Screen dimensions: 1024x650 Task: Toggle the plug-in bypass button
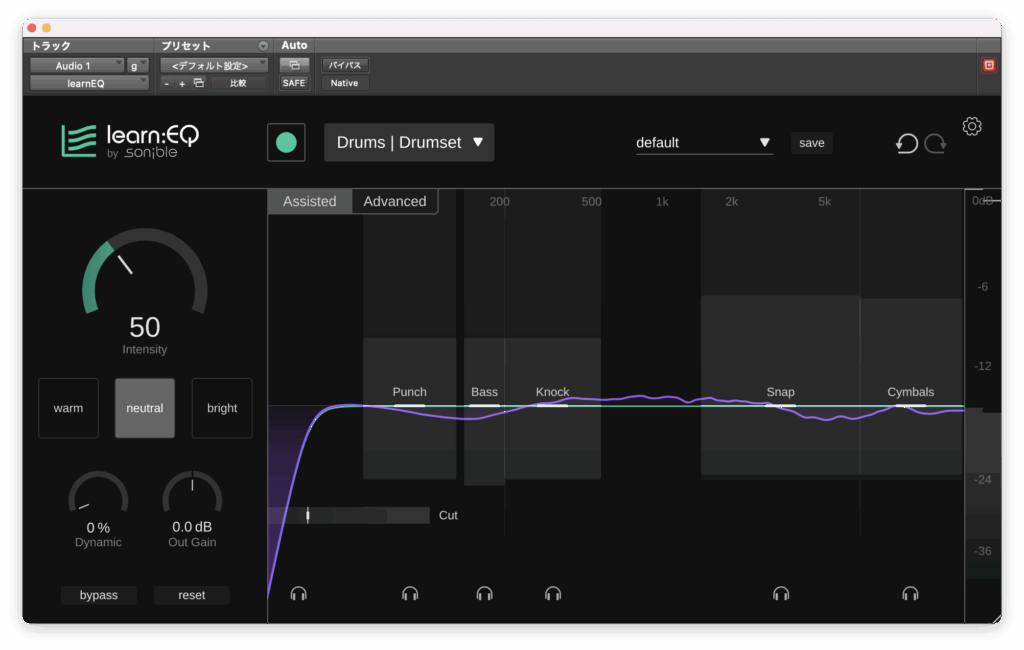point(99,595)
